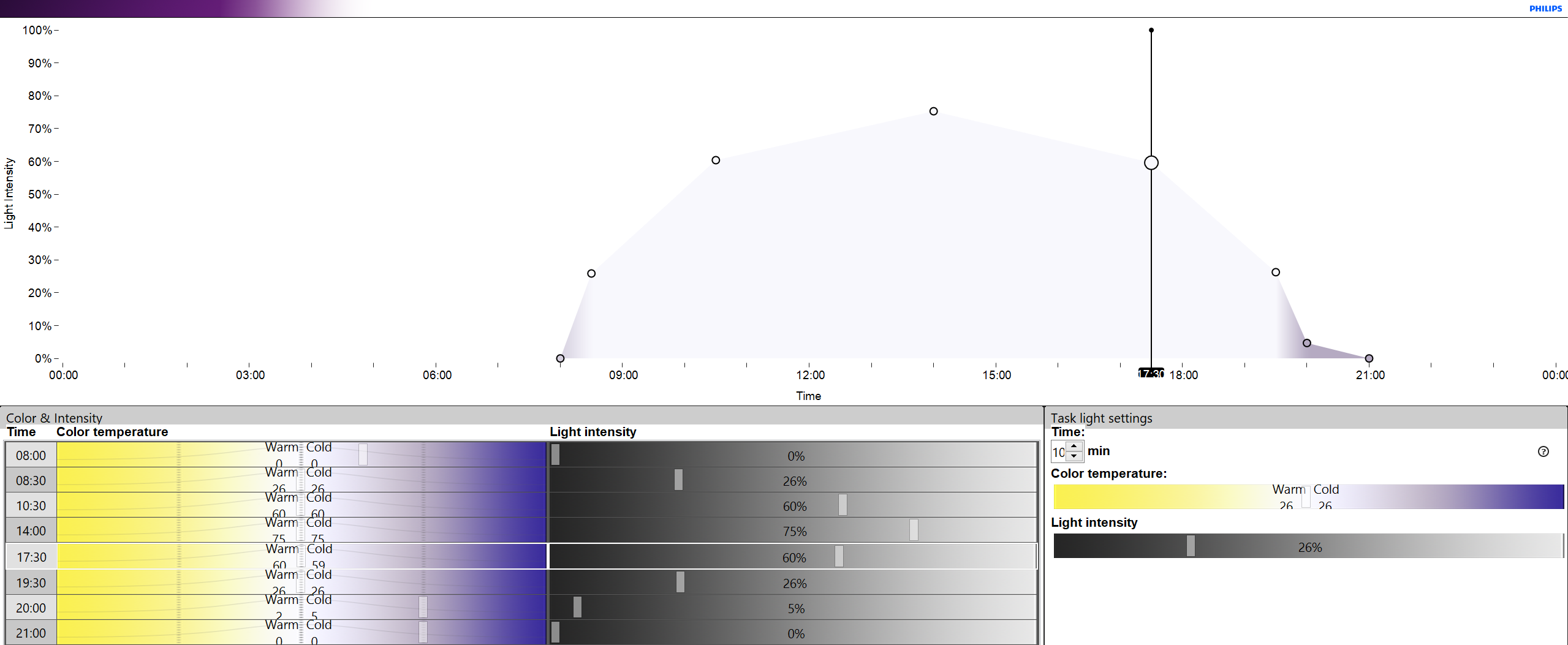1568x645 pixels.
Task: Click the 14:00 row light intensity handle
Action: [x=914, y=530]
